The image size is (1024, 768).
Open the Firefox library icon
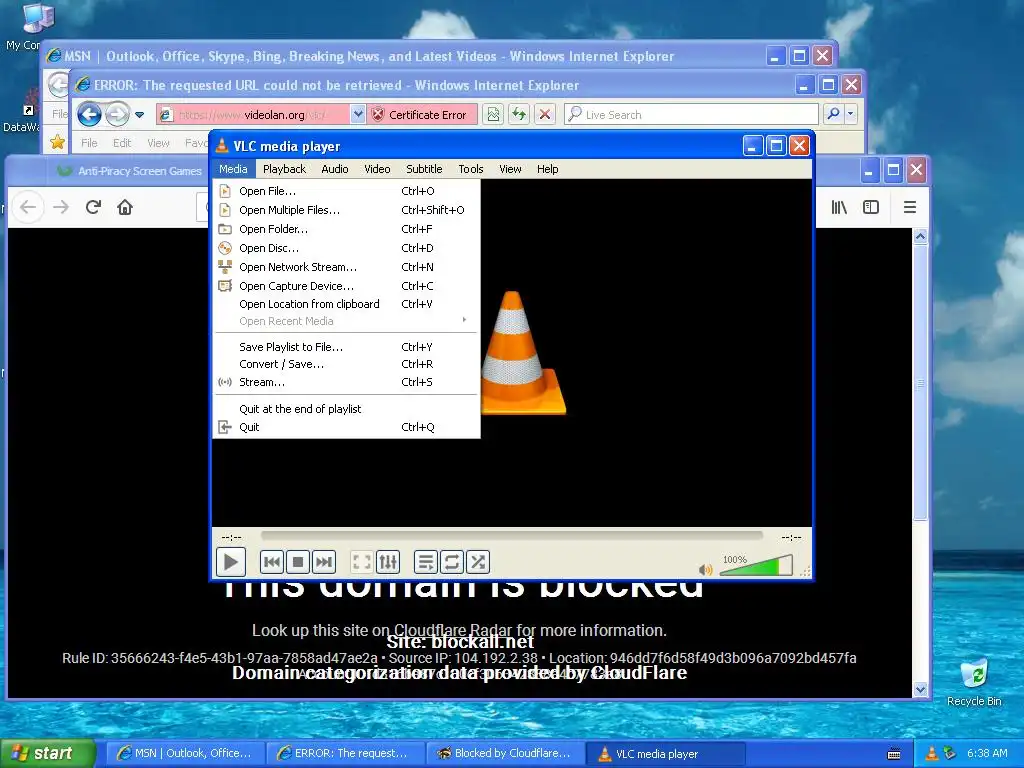(839, 207)
